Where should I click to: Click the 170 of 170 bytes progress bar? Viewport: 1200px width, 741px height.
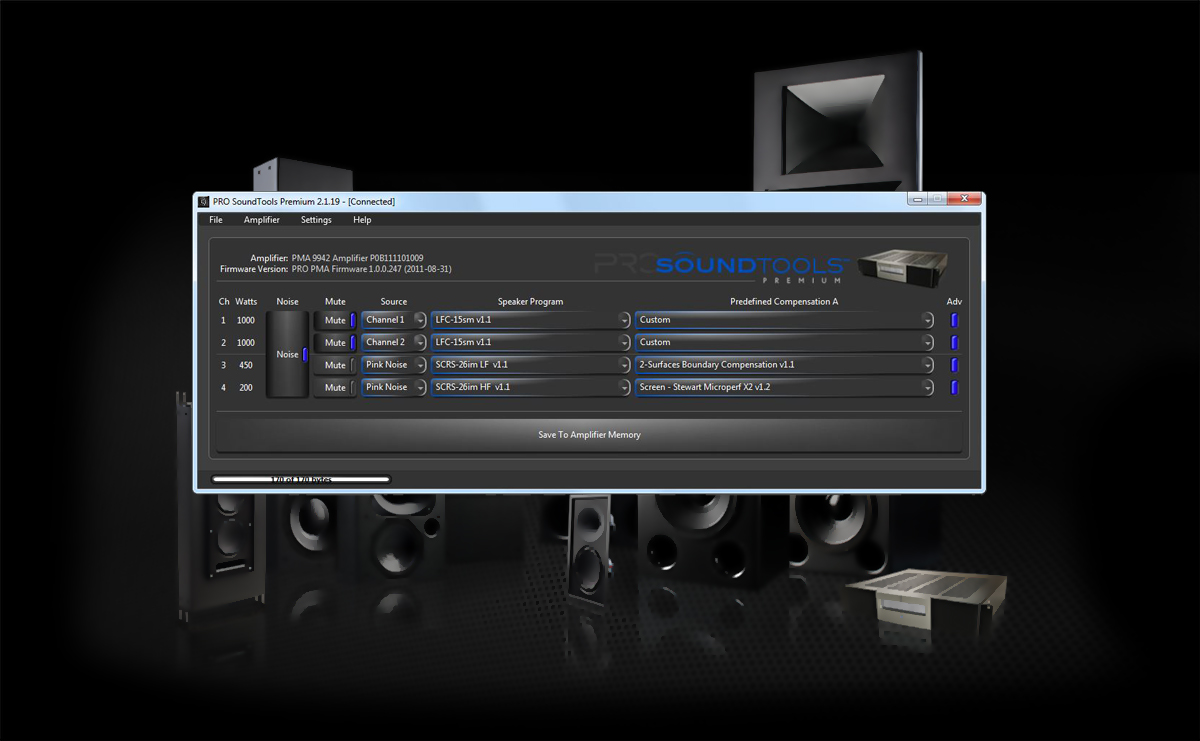[x=300, y=478]
